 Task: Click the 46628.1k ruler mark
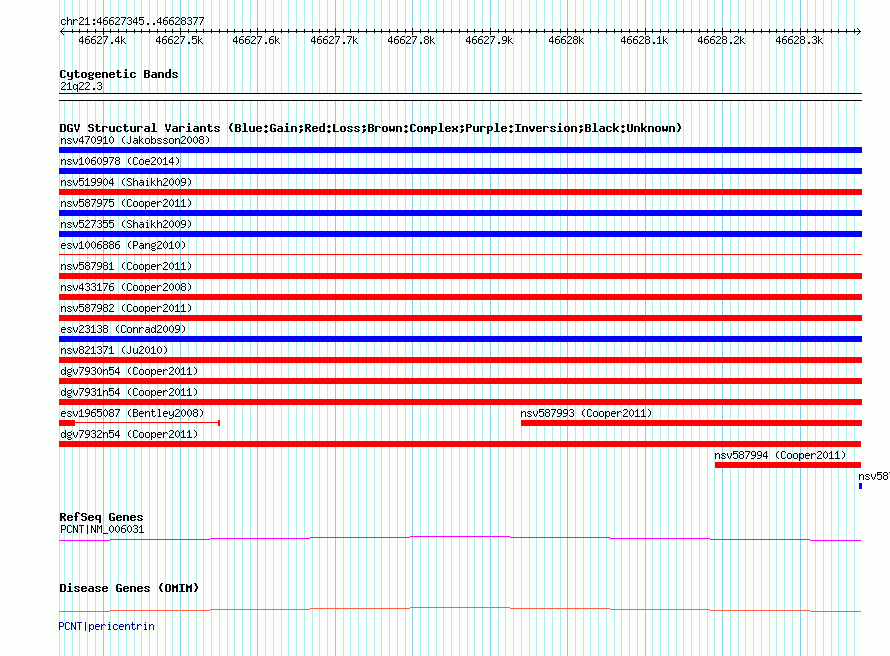[x=644, y=40]
